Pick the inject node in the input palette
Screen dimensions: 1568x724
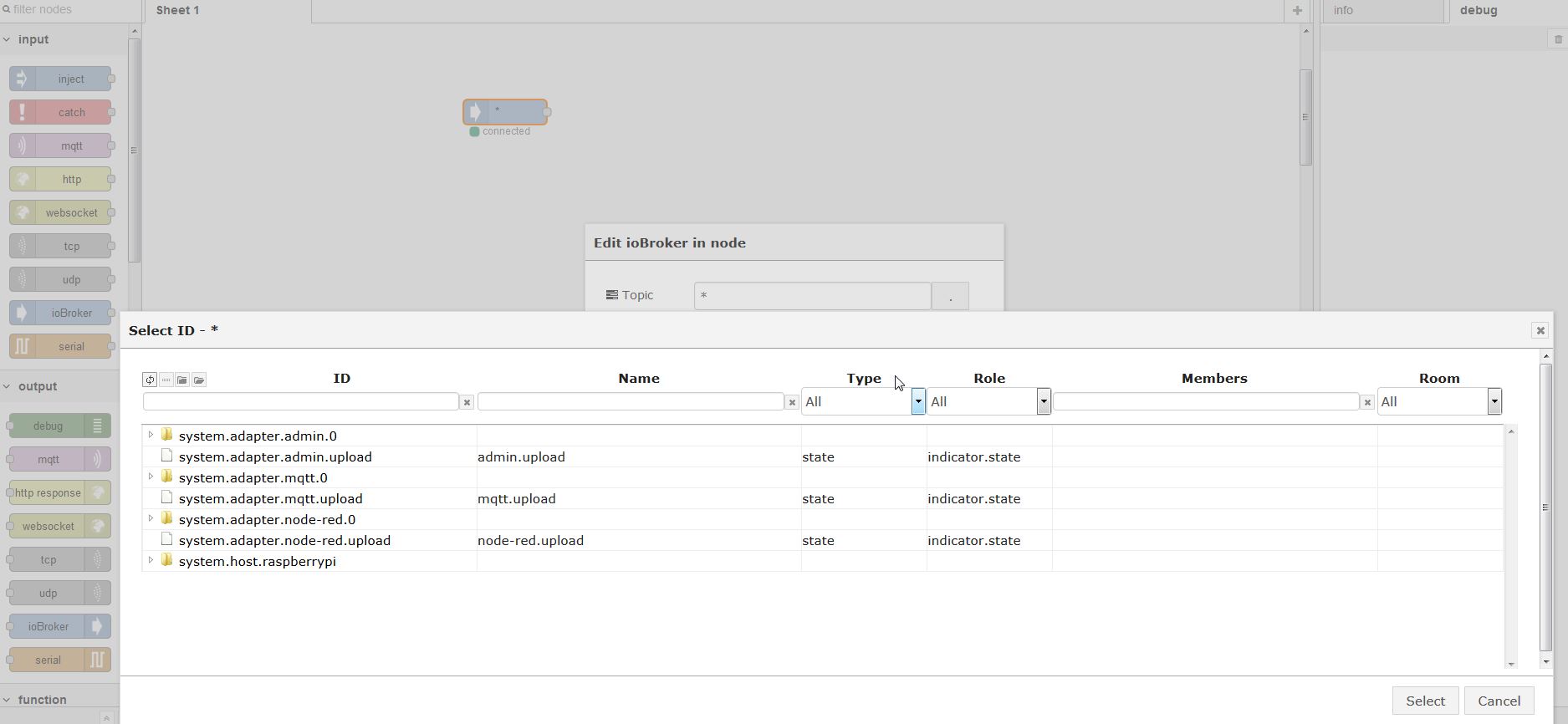coord(60,79)
